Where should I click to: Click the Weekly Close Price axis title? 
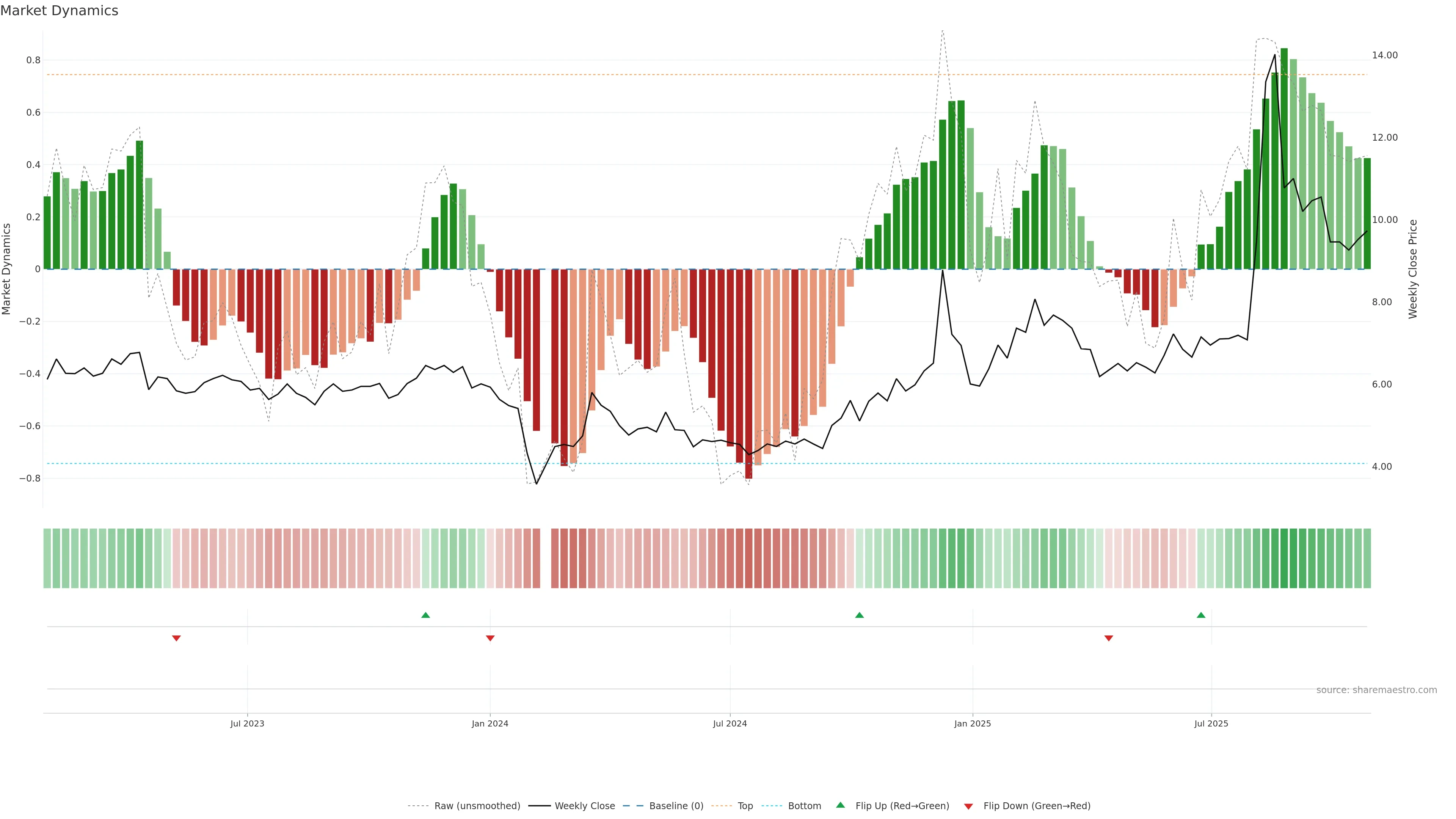coord(1412,269)
